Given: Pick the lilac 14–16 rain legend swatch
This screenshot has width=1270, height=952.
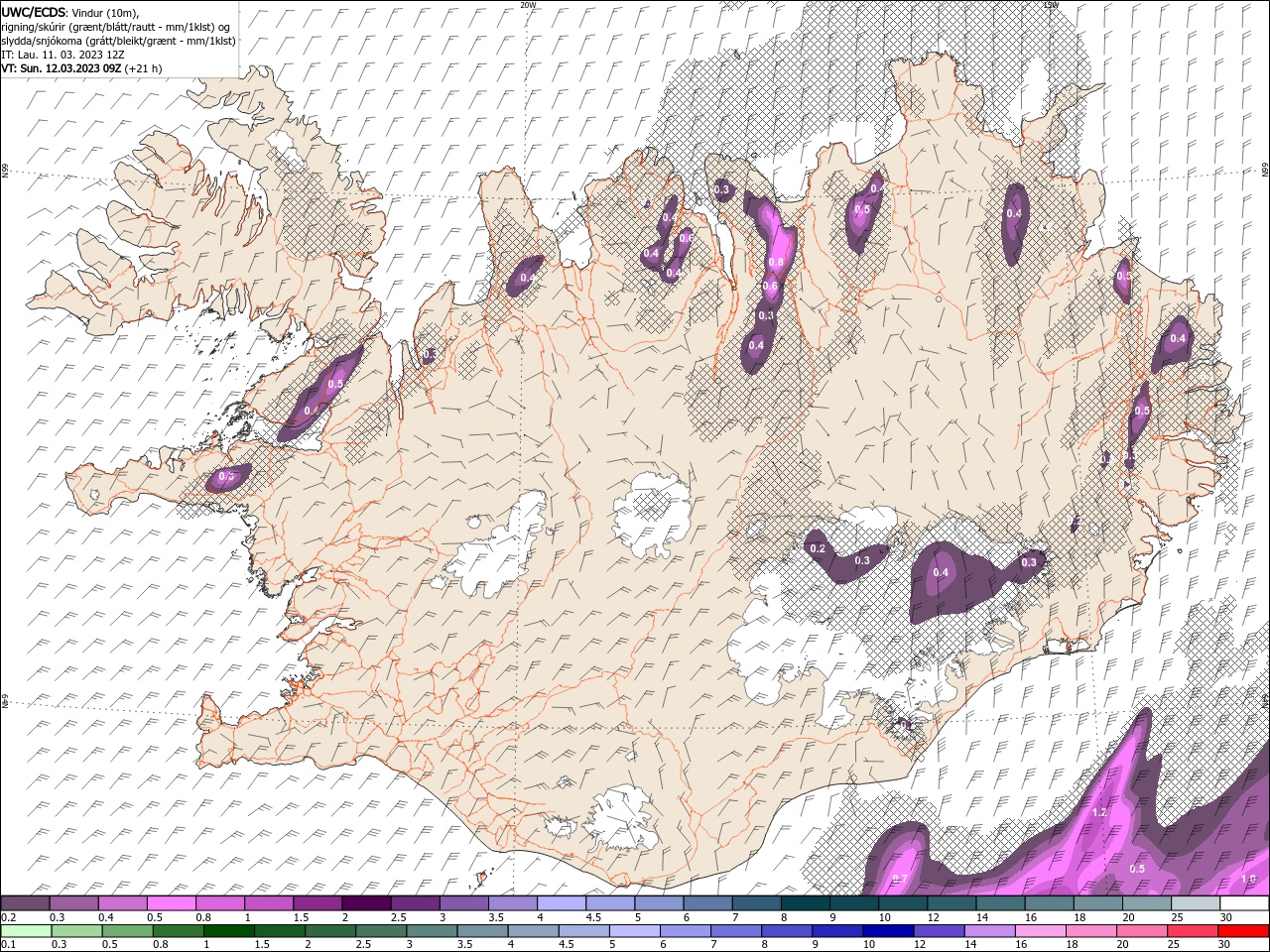Looking at the screenshot, I should [988, 931].
